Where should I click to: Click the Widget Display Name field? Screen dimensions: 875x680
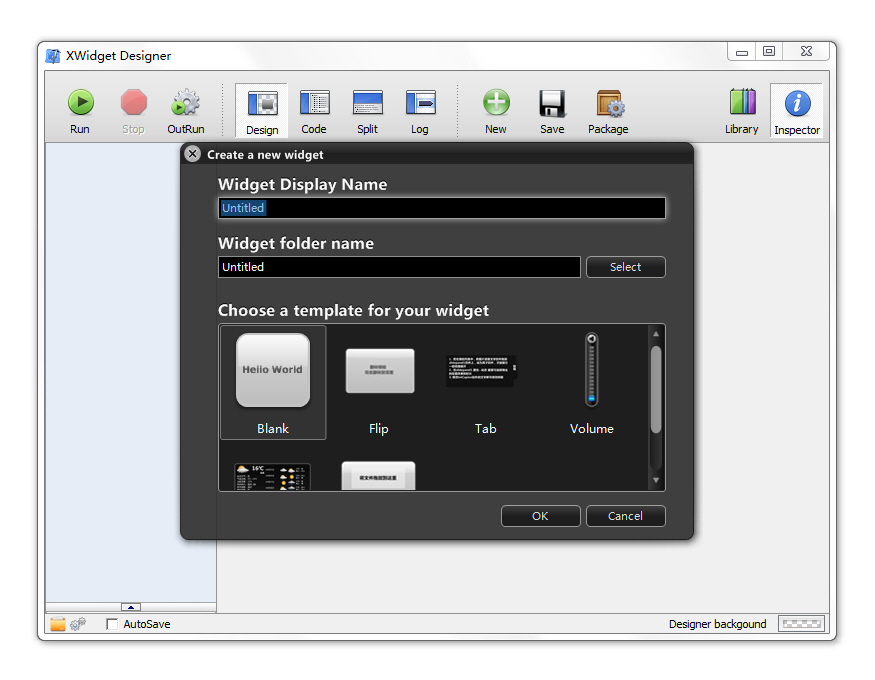[x=441, y=208]
